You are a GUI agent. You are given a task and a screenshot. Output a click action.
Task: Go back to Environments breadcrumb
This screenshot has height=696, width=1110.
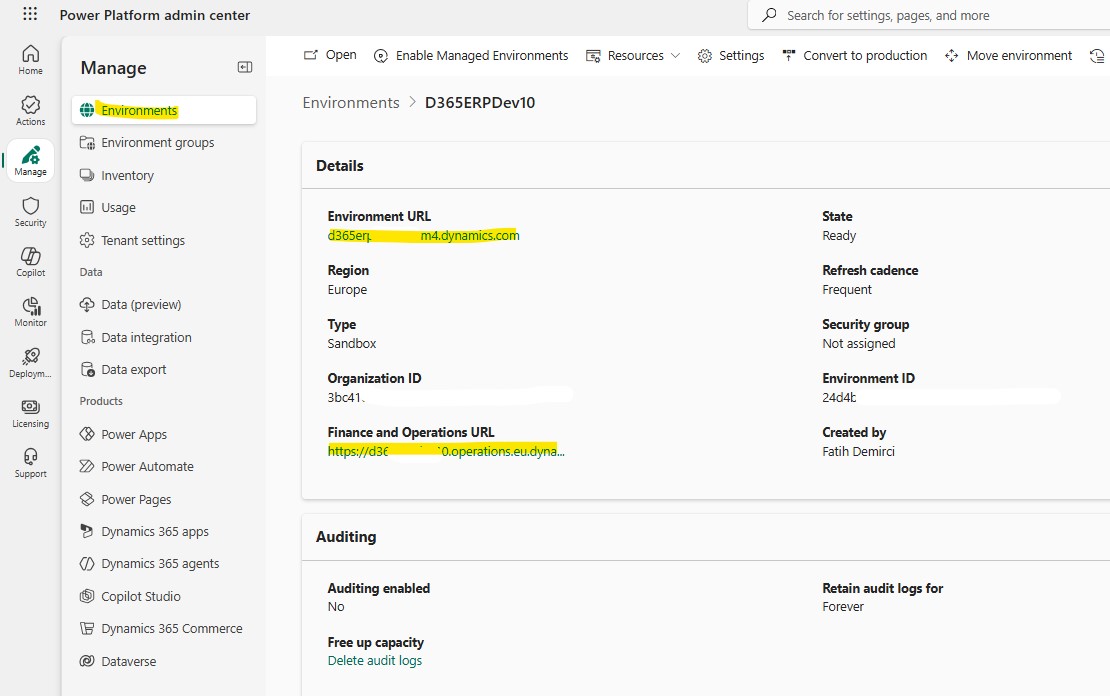(x=351, y=103)
